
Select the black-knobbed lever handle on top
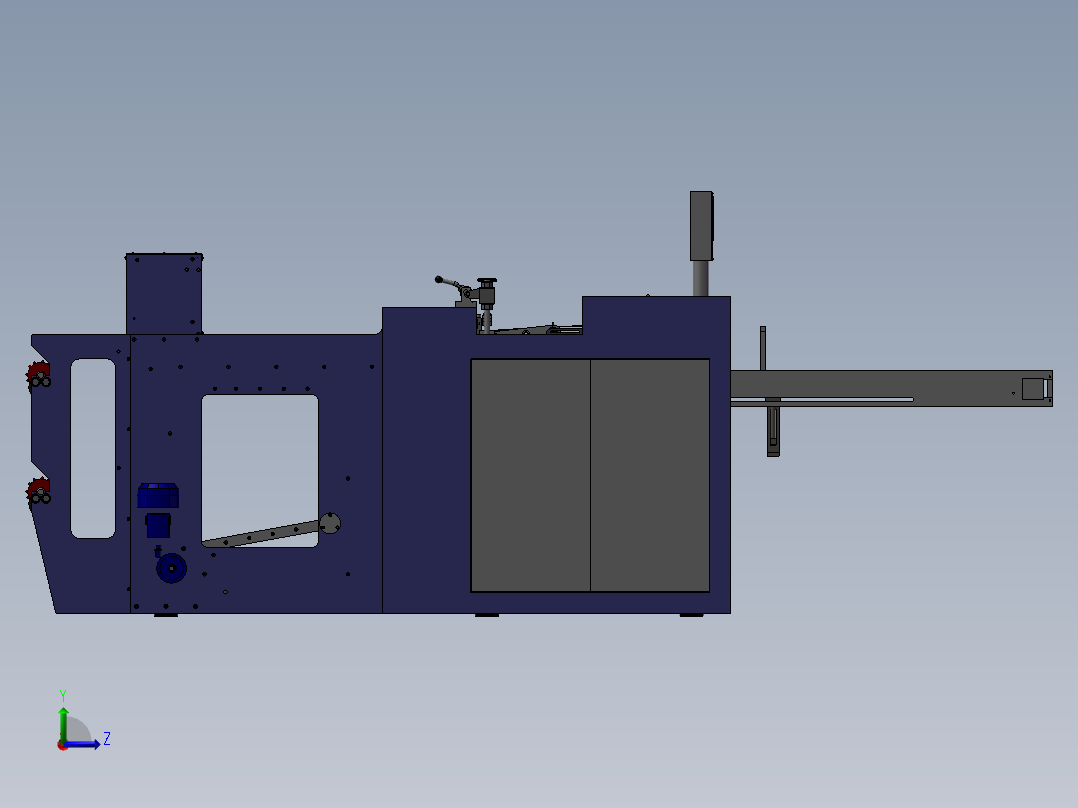pyautogui.click(x=450, y=283)
